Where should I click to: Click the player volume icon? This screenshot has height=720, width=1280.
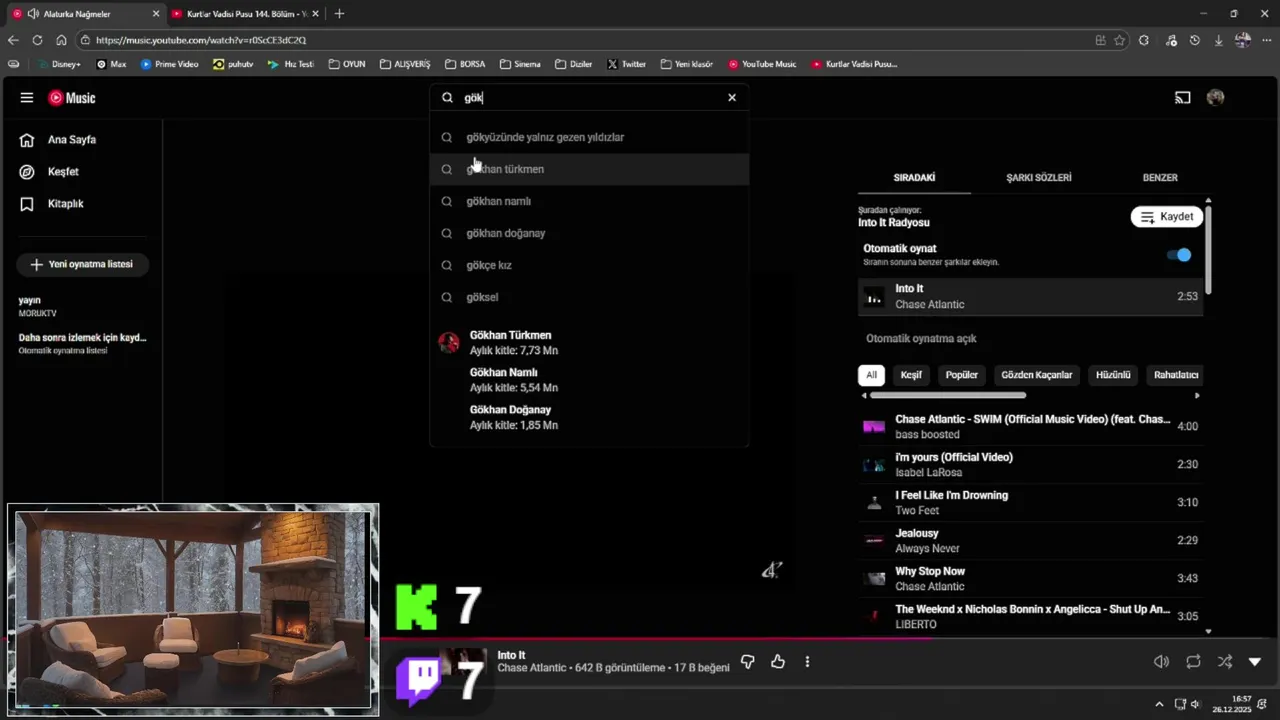pos(1161,662)
